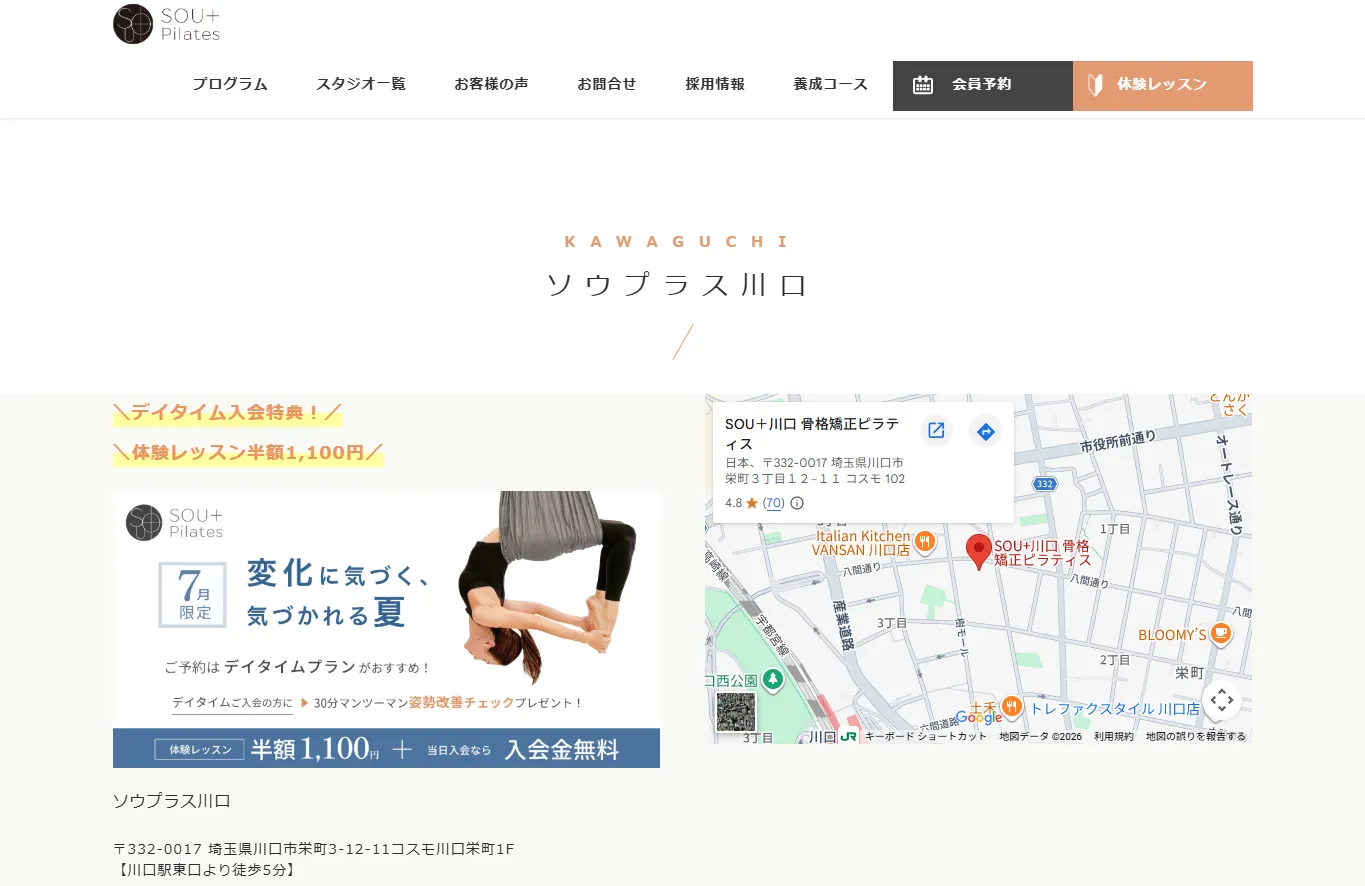1365x886 pixels.
Task: Click the JR 川口 station marker
Action: (848, 736)
